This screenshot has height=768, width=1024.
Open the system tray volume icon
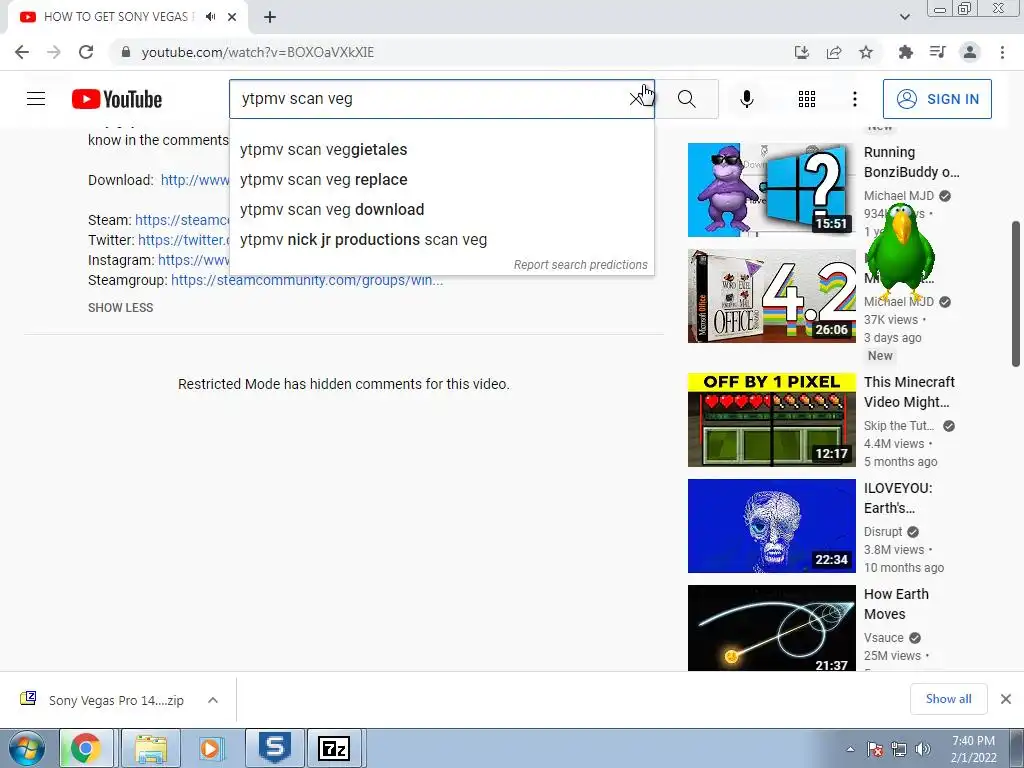tap(922, 749)
